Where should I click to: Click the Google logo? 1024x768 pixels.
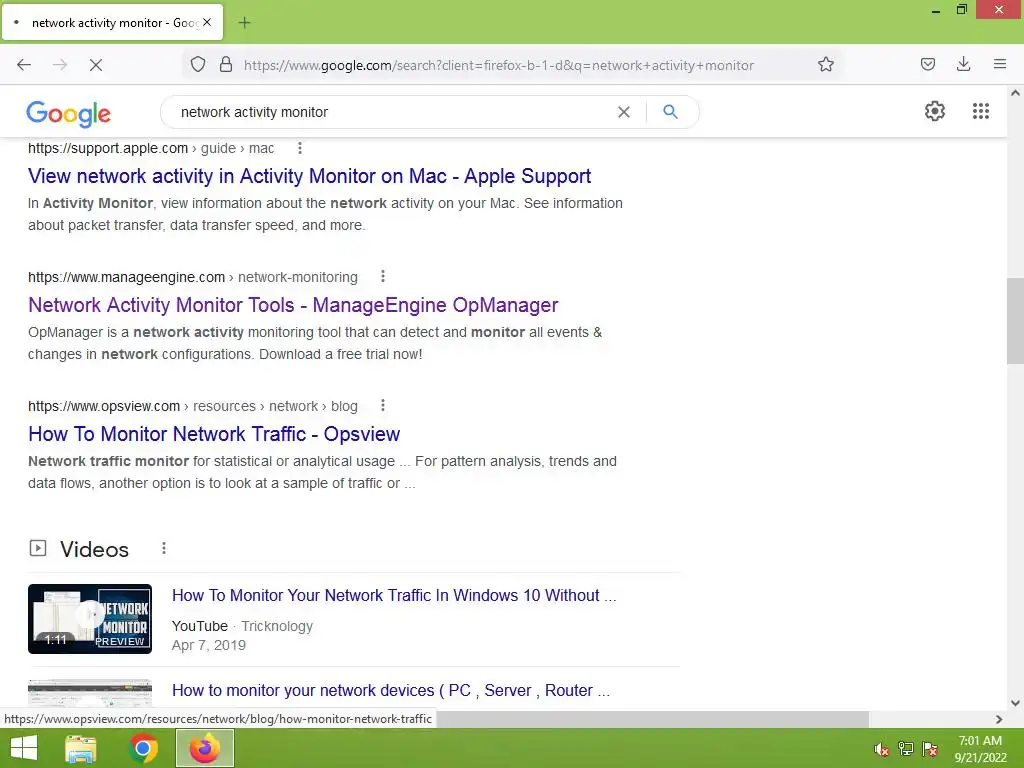click(x=69, y=114)
